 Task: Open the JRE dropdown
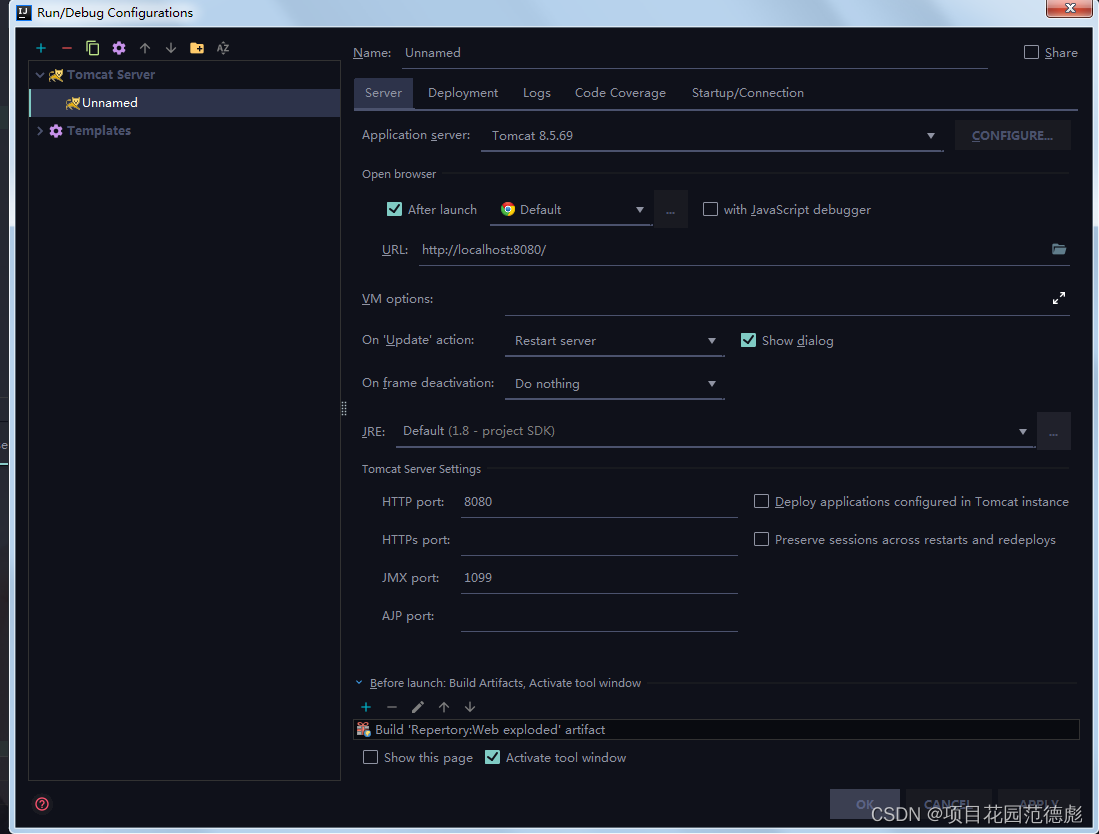click(716, 432)
